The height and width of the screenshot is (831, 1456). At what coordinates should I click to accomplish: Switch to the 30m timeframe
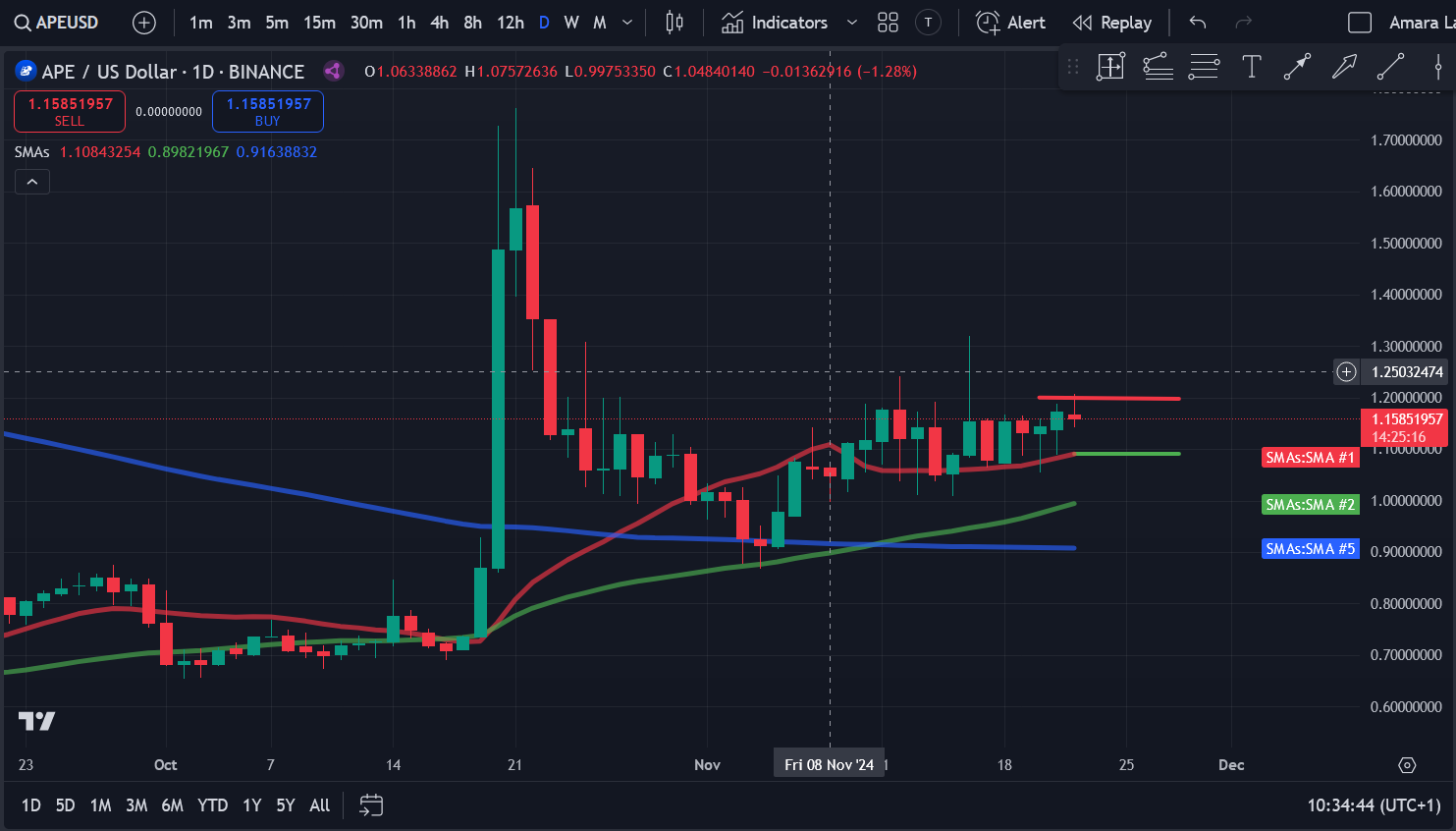[366, 23]
